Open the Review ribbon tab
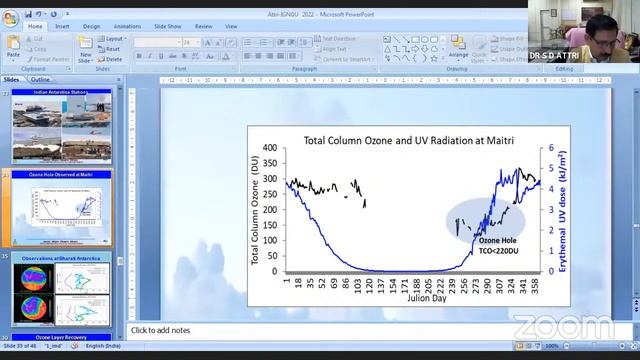 (204, 27)
